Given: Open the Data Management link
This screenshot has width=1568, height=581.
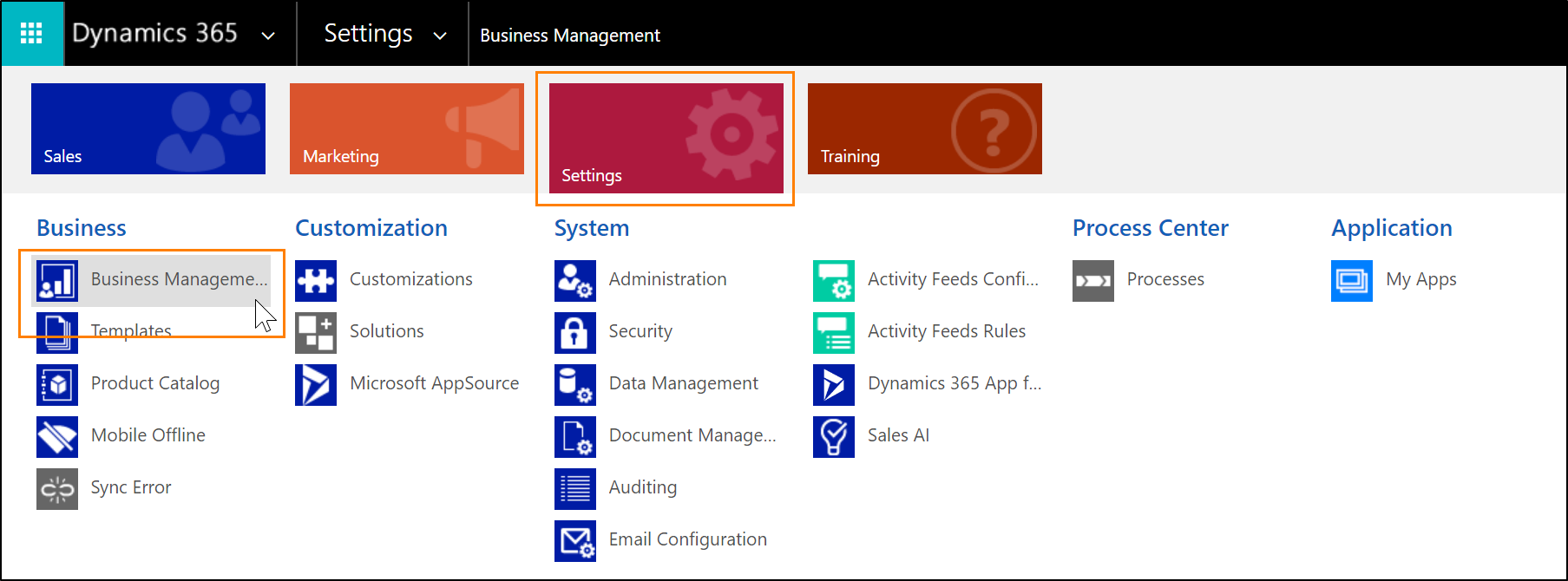Looking at the screenshot, I should coord(683,383).
